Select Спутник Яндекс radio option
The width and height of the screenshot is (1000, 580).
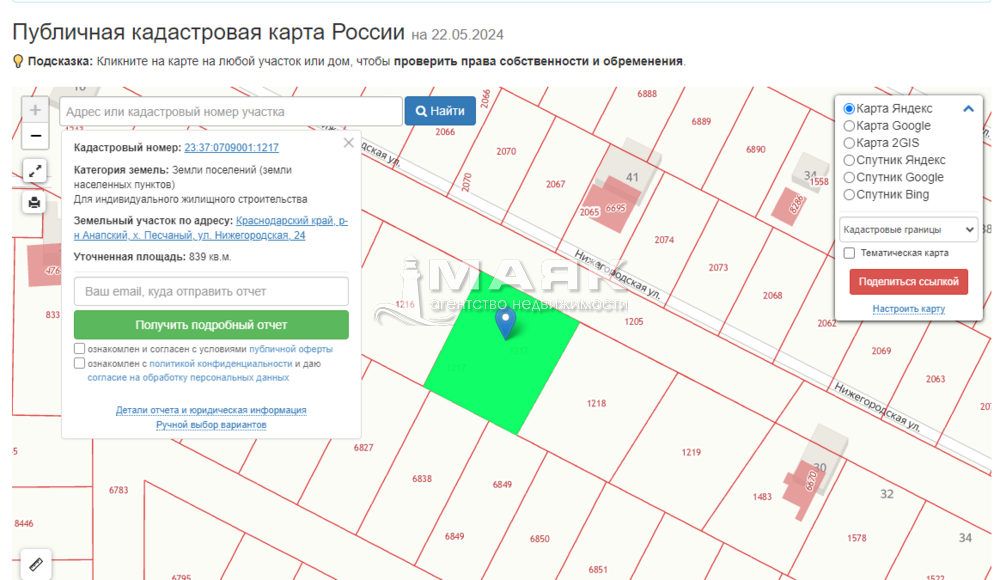850,160
